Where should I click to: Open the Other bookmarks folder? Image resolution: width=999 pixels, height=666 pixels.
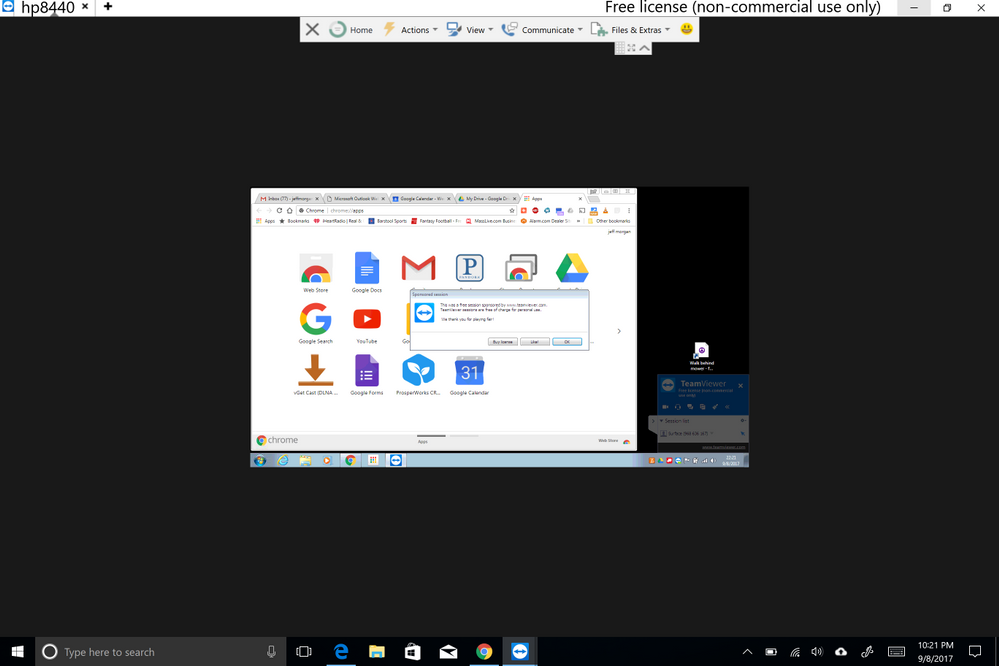tap(609, 221)
